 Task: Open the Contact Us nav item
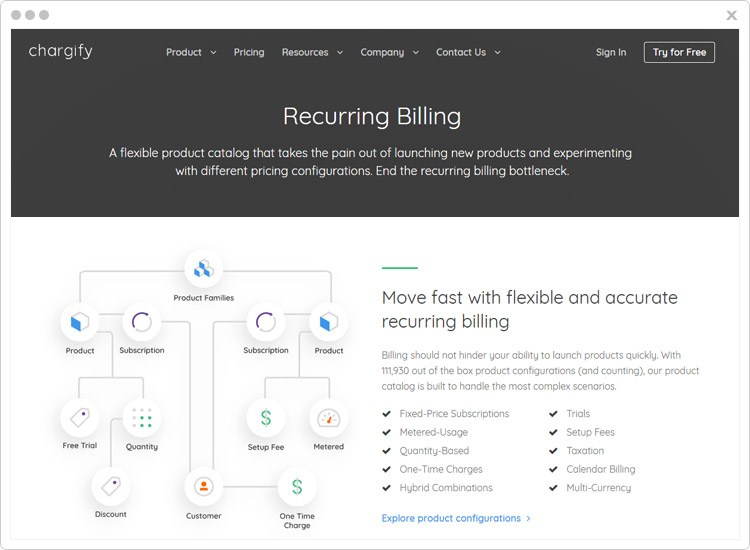click(461, 52)
